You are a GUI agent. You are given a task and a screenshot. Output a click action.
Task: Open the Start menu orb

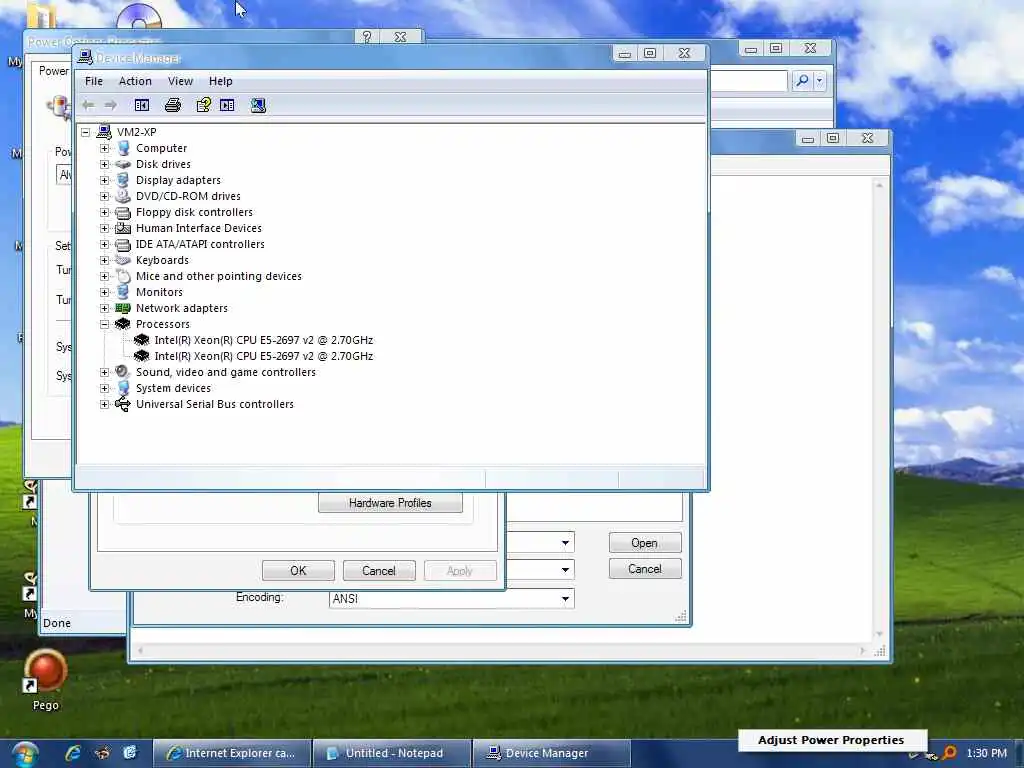[x=24, y=754]
